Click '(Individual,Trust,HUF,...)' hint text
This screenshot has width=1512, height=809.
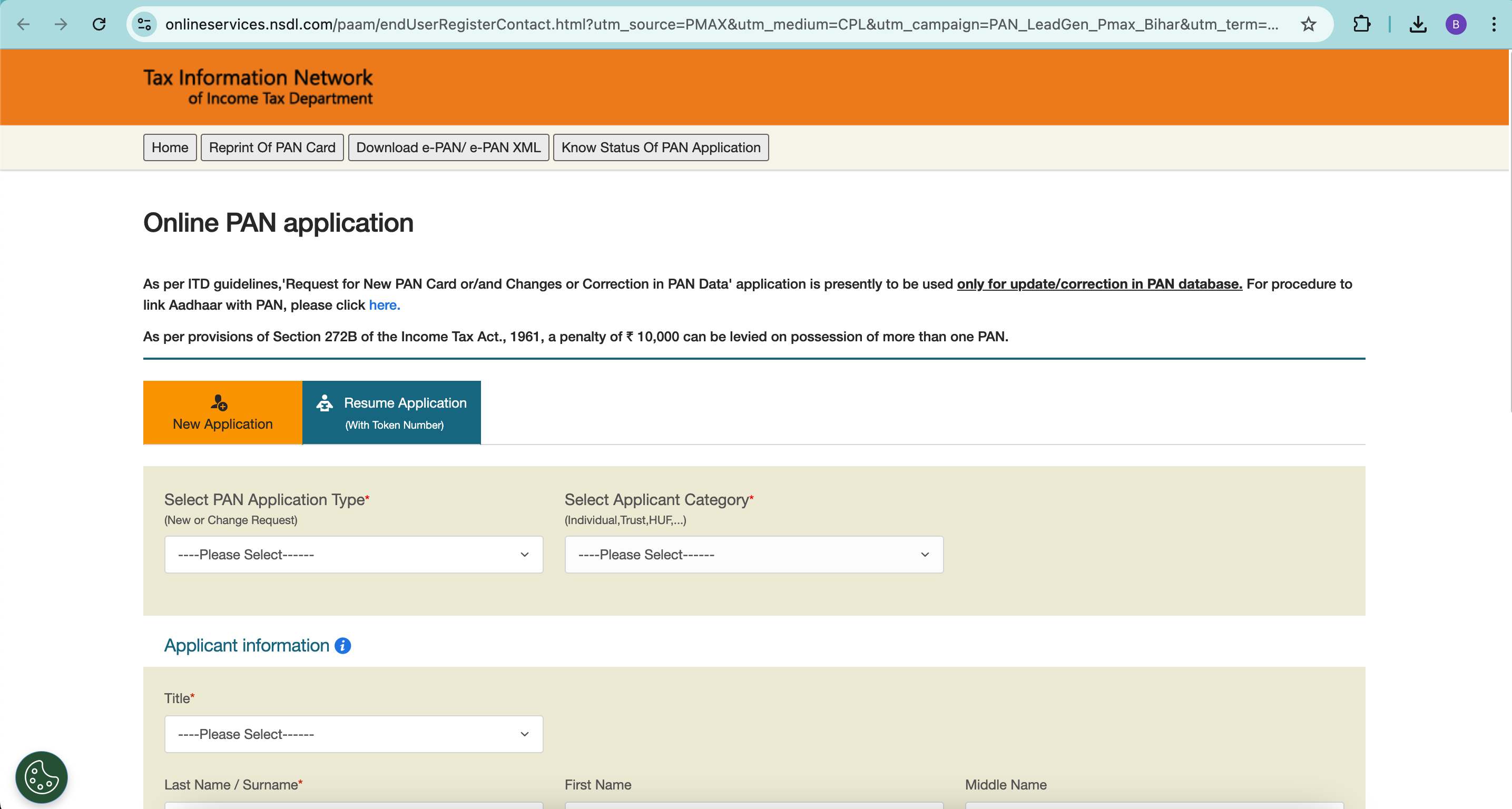[625, 520]
